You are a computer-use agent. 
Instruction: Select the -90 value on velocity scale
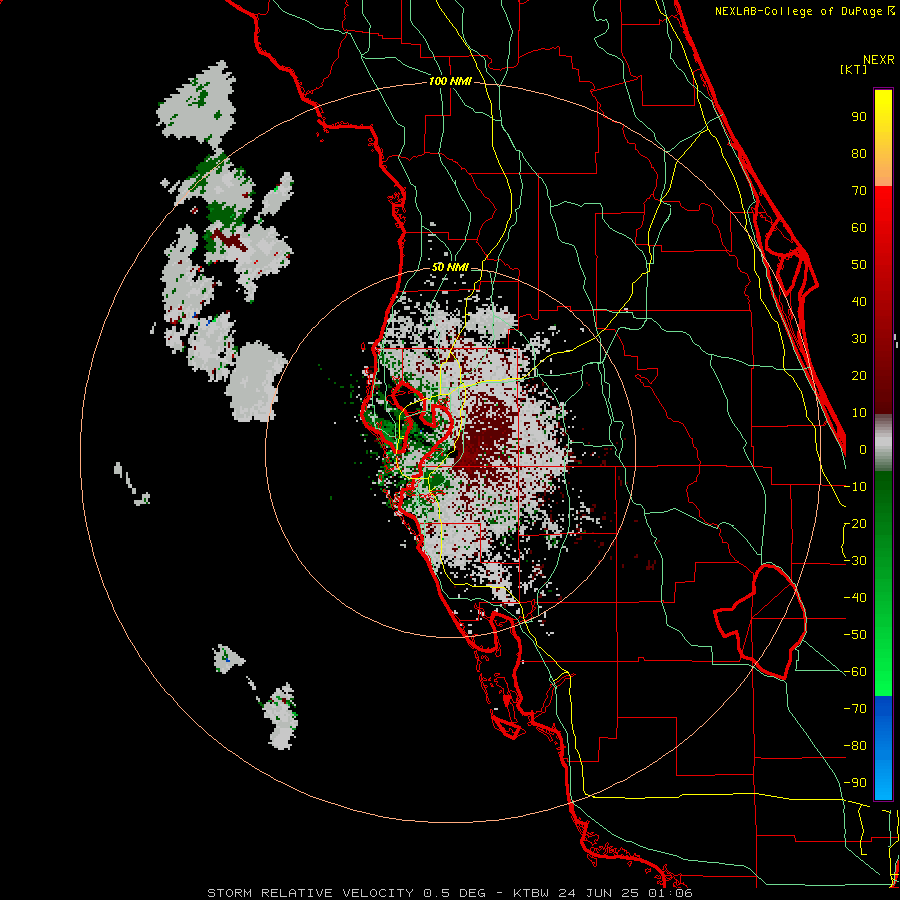[855, 783]
